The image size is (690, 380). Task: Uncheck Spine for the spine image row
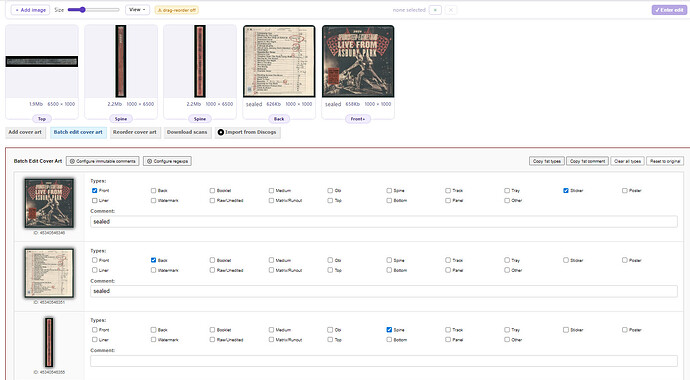pos(389,330)
